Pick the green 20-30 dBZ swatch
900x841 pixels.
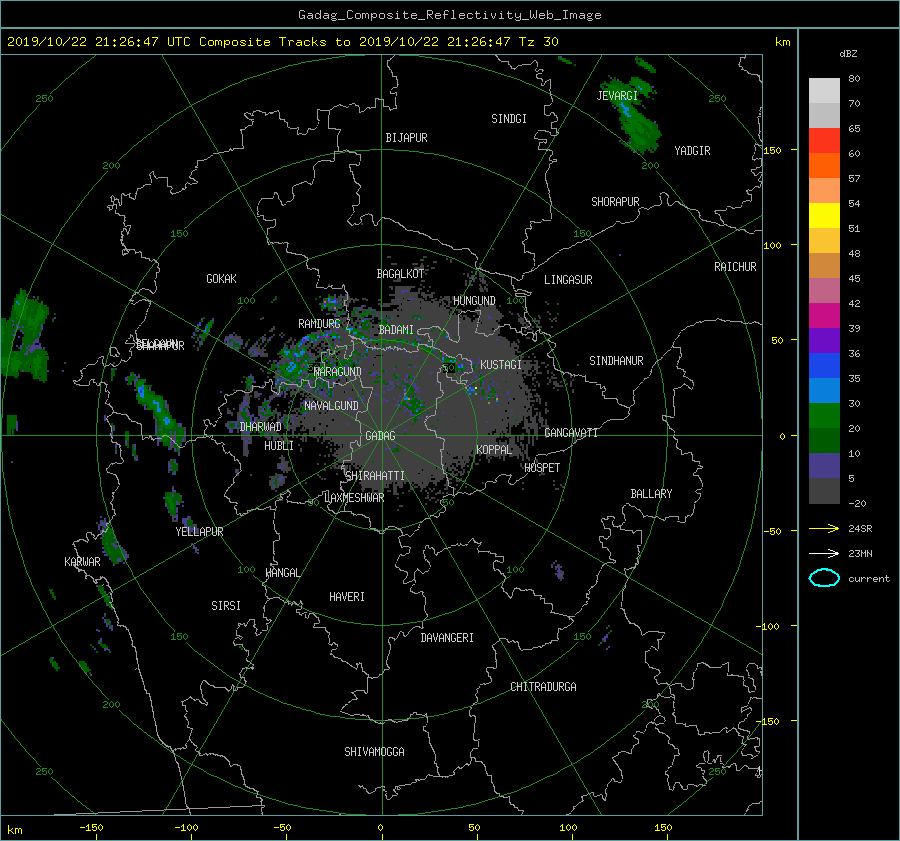[x=824, y=416]
